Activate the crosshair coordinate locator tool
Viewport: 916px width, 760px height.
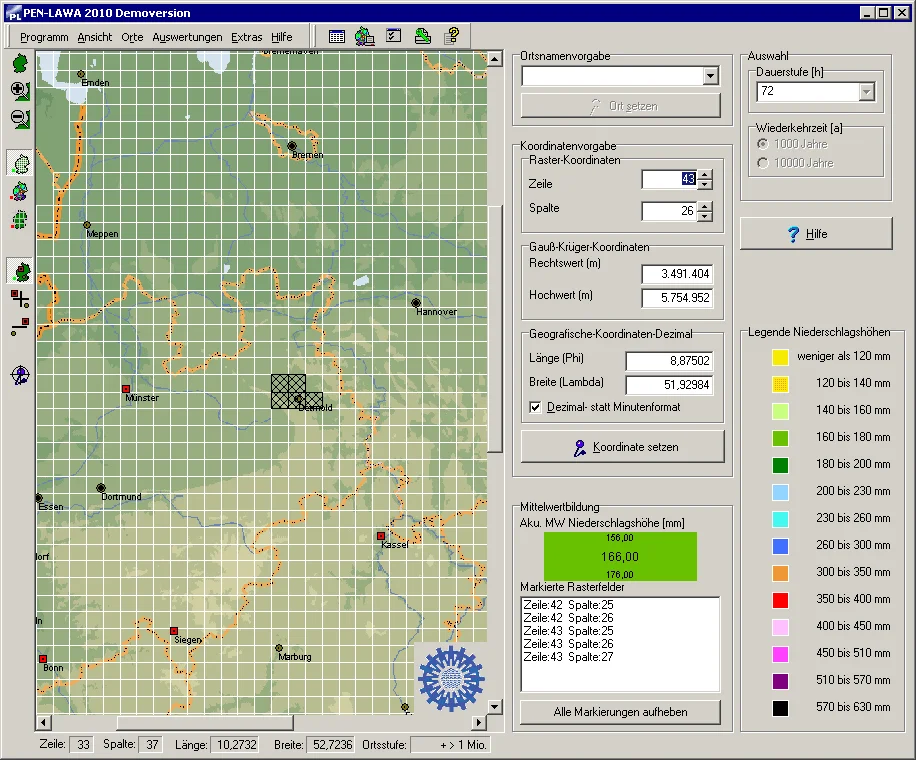tap(20, 375)
